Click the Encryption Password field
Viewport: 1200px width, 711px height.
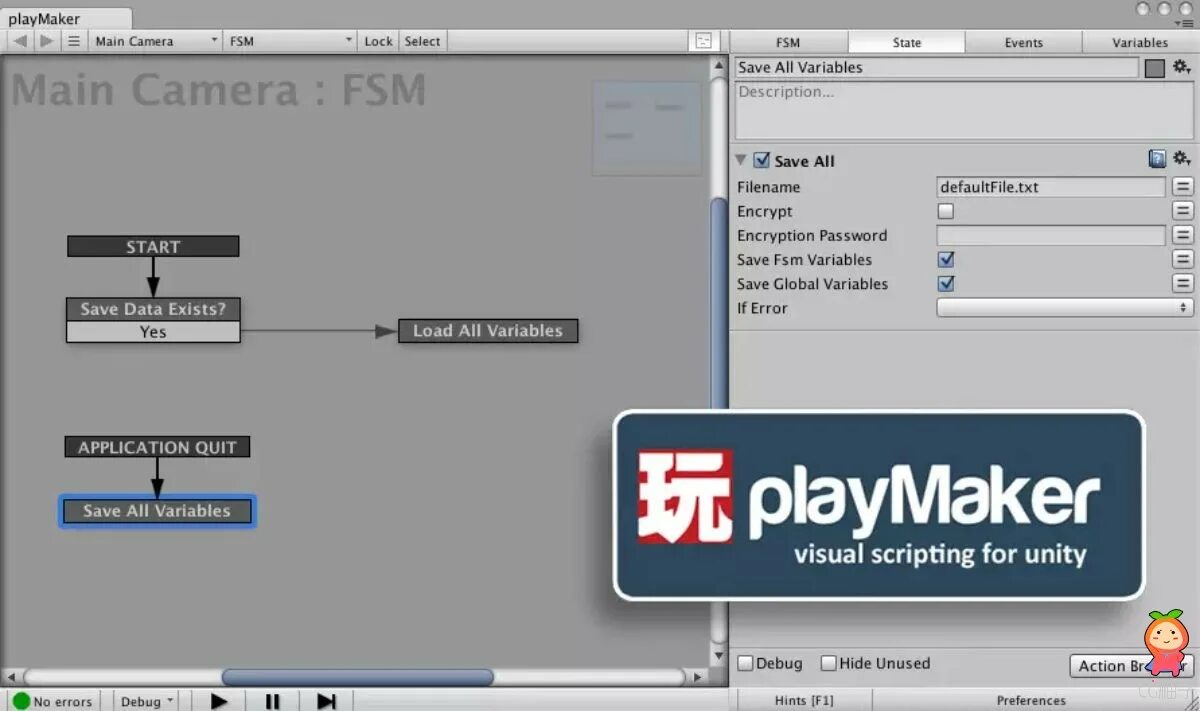pos(1050,235)
